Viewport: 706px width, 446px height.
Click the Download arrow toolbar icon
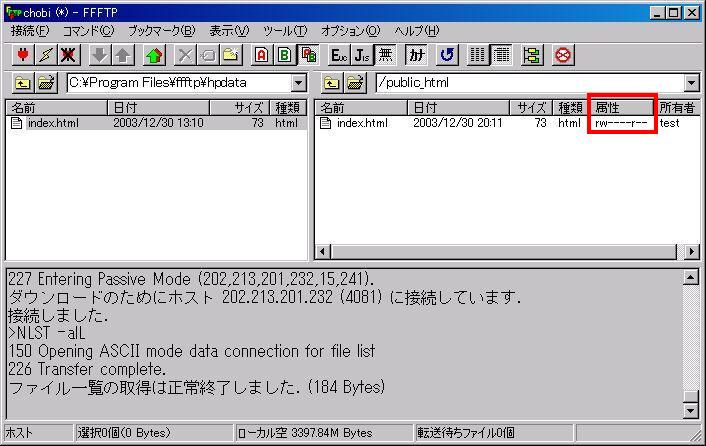point(100,55)
